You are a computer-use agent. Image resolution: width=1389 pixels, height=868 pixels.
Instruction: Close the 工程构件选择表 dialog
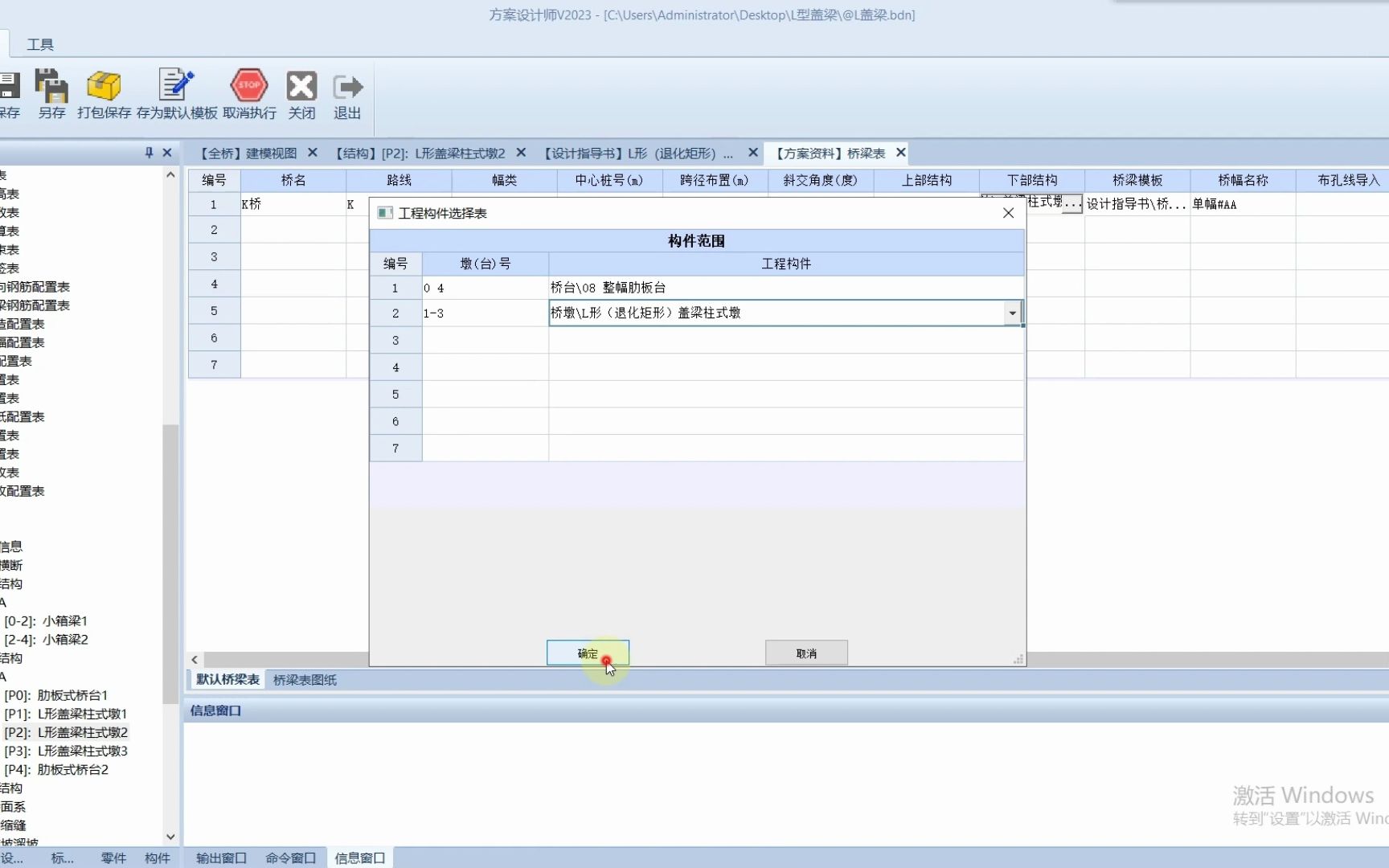[1008, 213]
